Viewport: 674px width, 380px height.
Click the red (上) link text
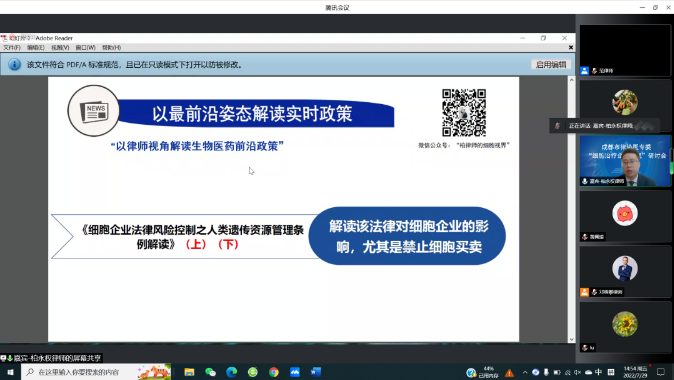coord(196,244)
